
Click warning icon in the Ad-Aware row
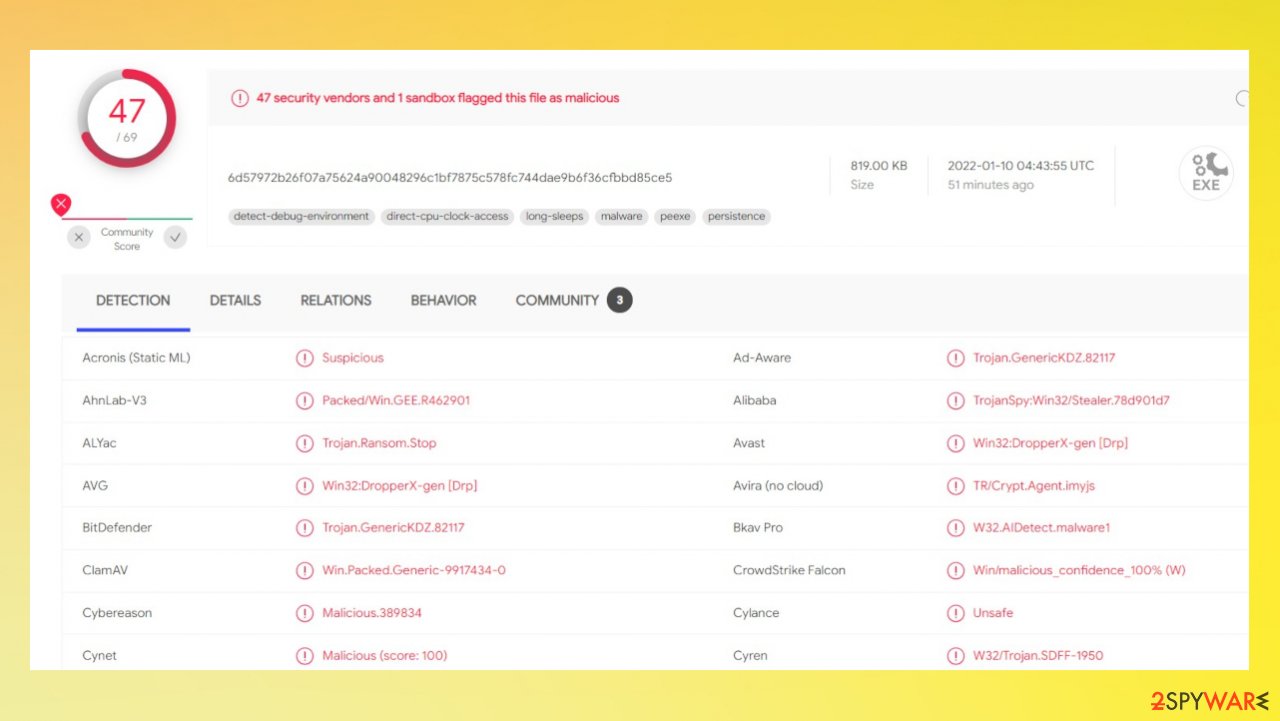coord(956,358)
